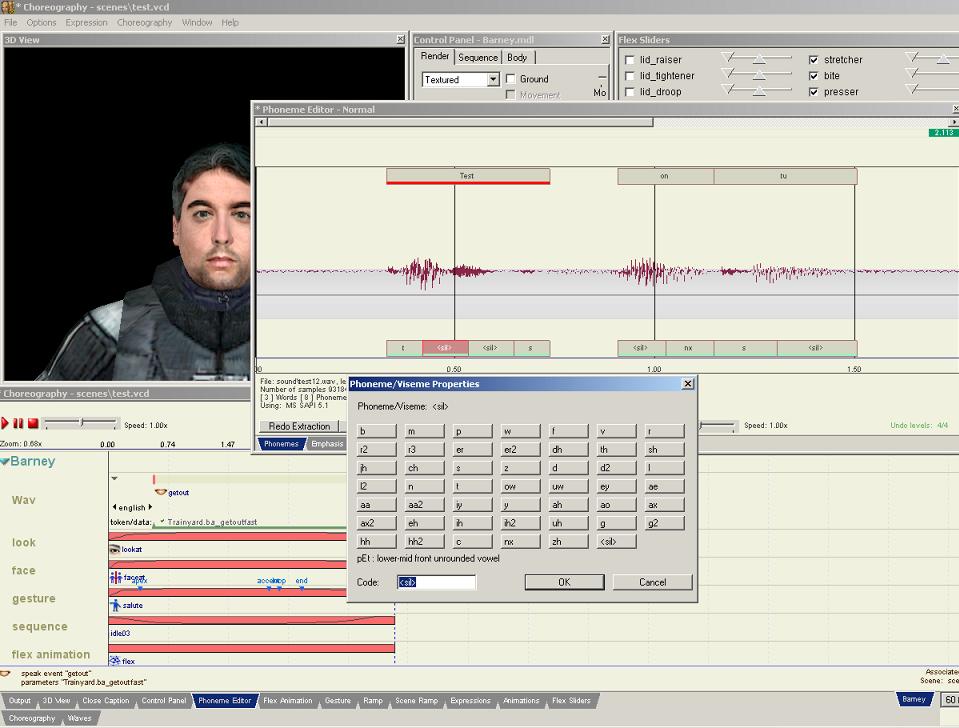The height and width of the screenshot is (728, 959).
Task: Choose the 'hh2' phoneme button
Action: point(424,541)
